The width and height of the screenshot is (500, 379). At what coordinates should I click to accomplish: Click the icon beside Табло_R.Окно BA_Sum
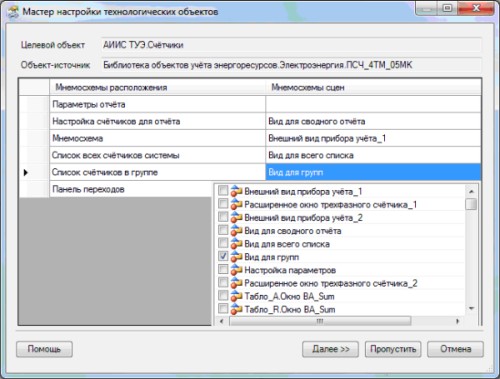click(x=236, y=309)
